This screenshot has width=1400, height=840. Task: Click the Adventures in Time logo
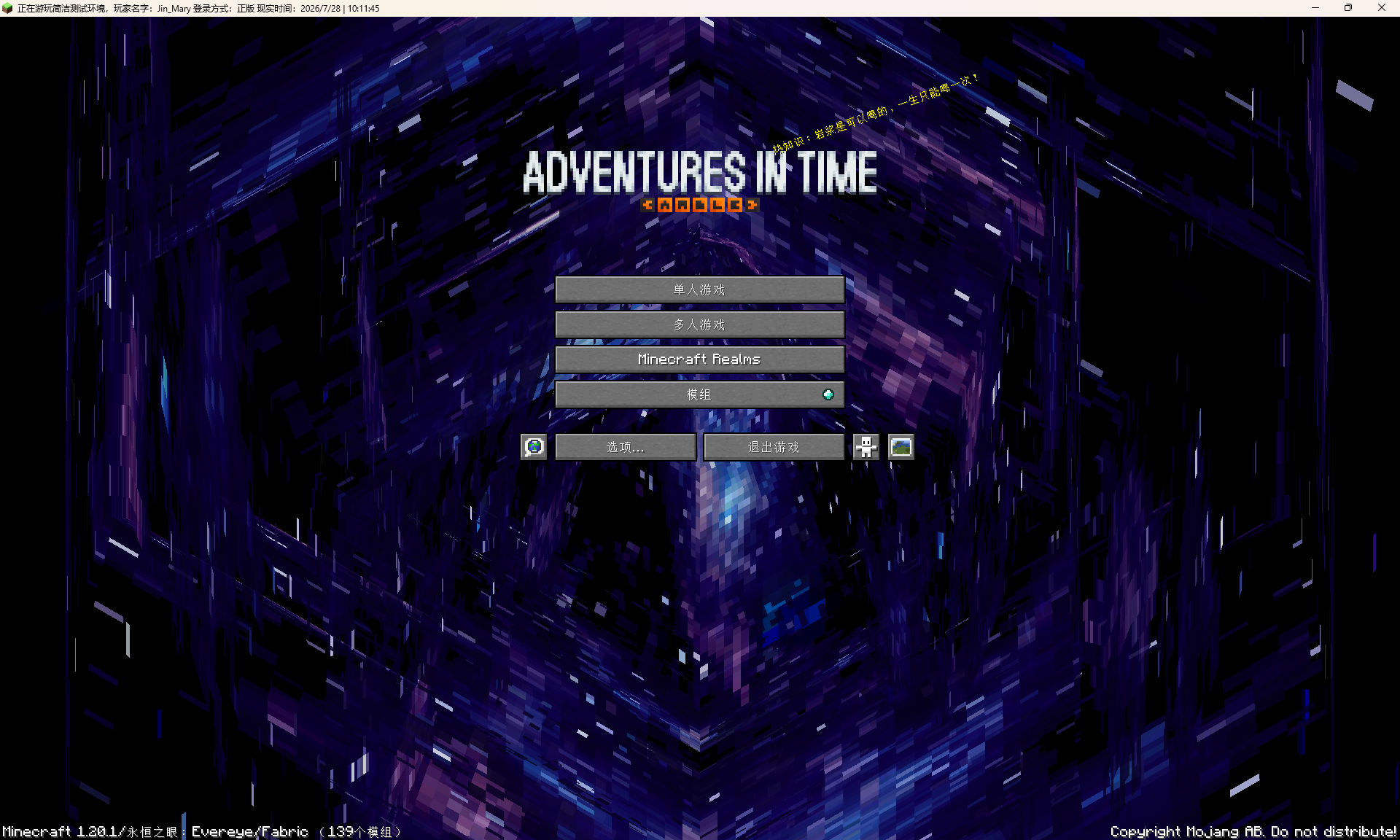click(x=700, y=179)
